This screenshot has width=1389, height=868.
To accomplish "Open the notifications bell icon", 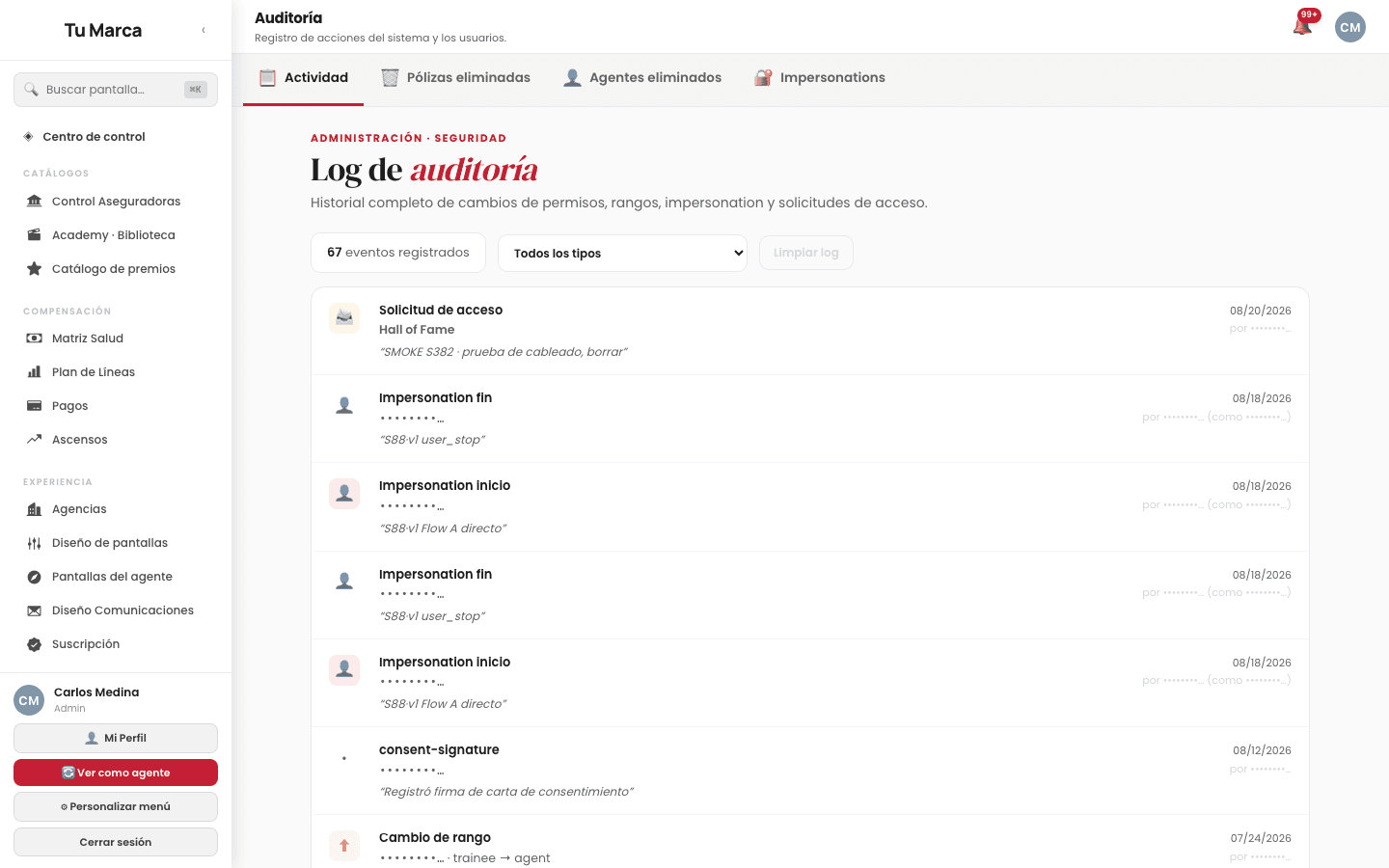I will (x=1302, y=26).
